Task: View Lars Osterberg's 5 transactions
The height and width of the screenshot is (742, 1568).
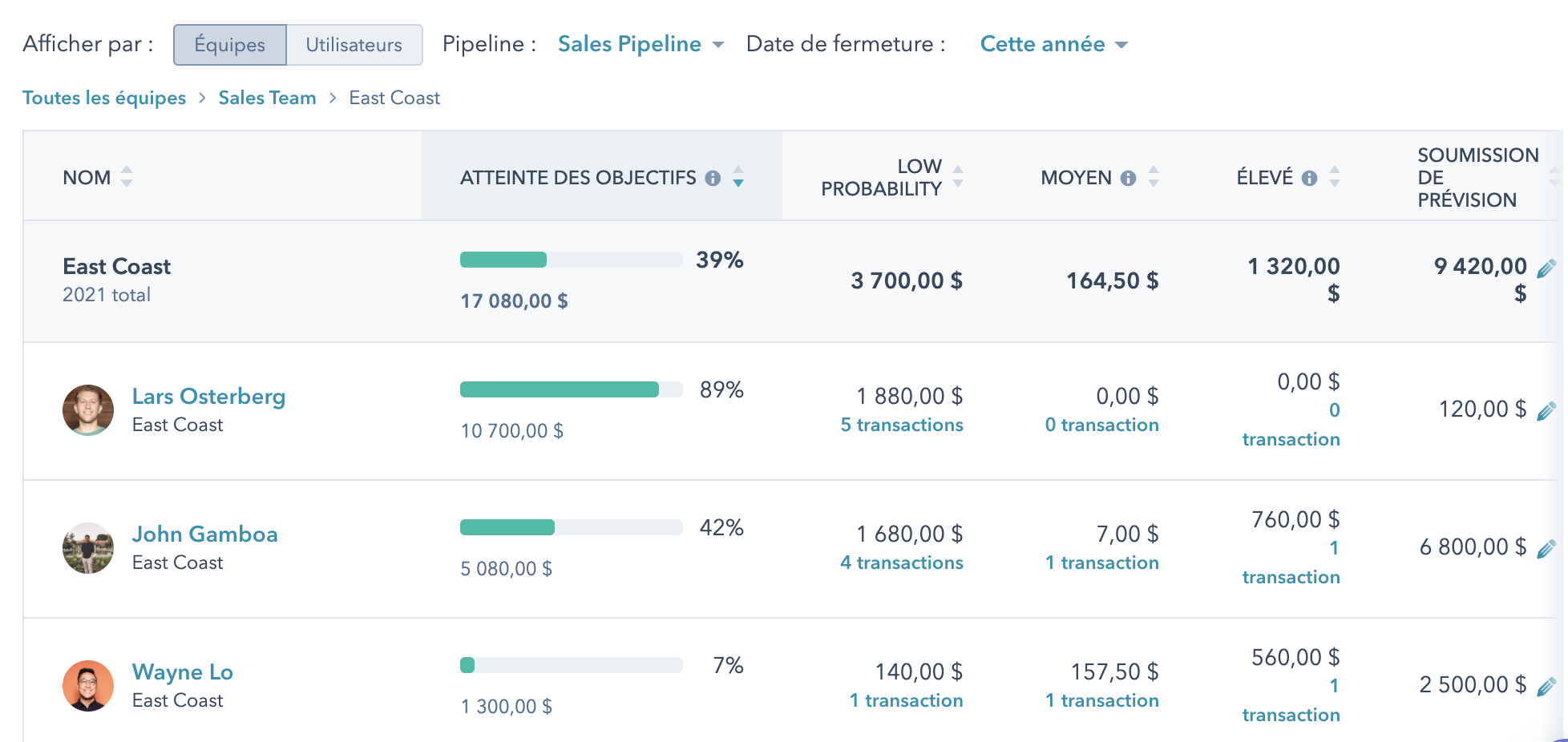Action: click(902, 425)
